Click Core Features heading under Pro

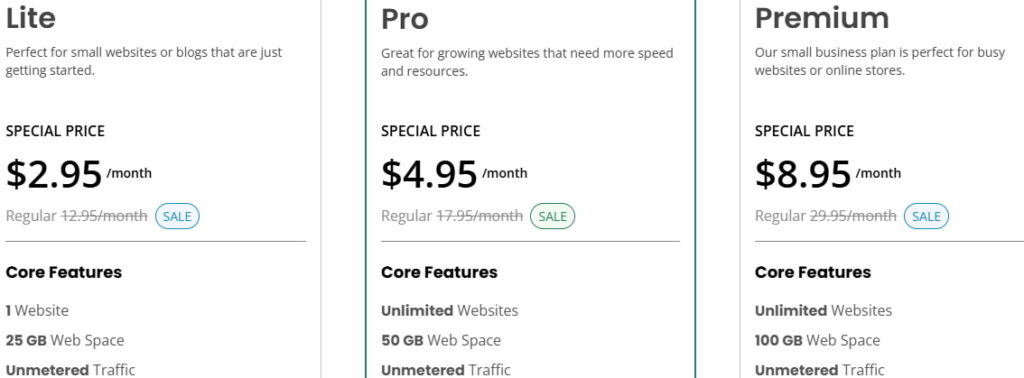(440, 272)
